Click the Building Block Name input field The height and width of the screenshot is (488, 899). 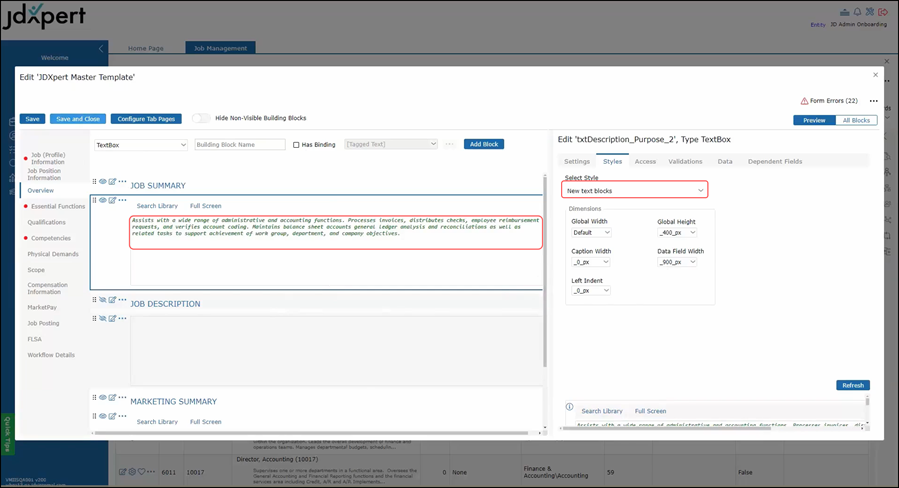(x=240, y=145)
